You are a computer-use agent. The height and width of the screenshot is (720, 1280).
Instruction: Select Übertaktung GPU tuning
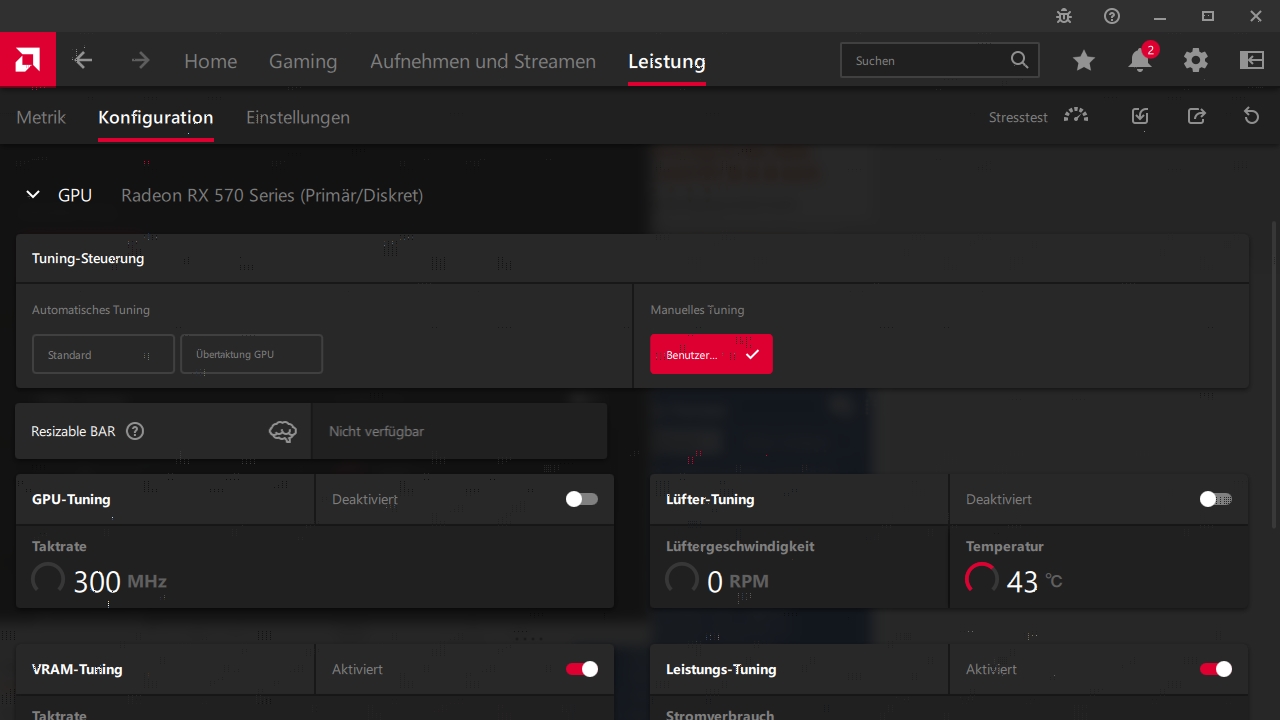tap(252, 354)
